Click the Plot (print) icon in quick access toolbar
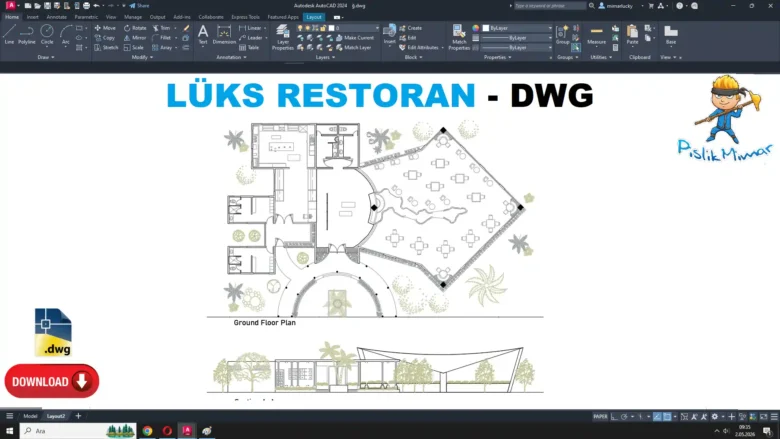Screen dimensions: 780x439 click(87, 6)
